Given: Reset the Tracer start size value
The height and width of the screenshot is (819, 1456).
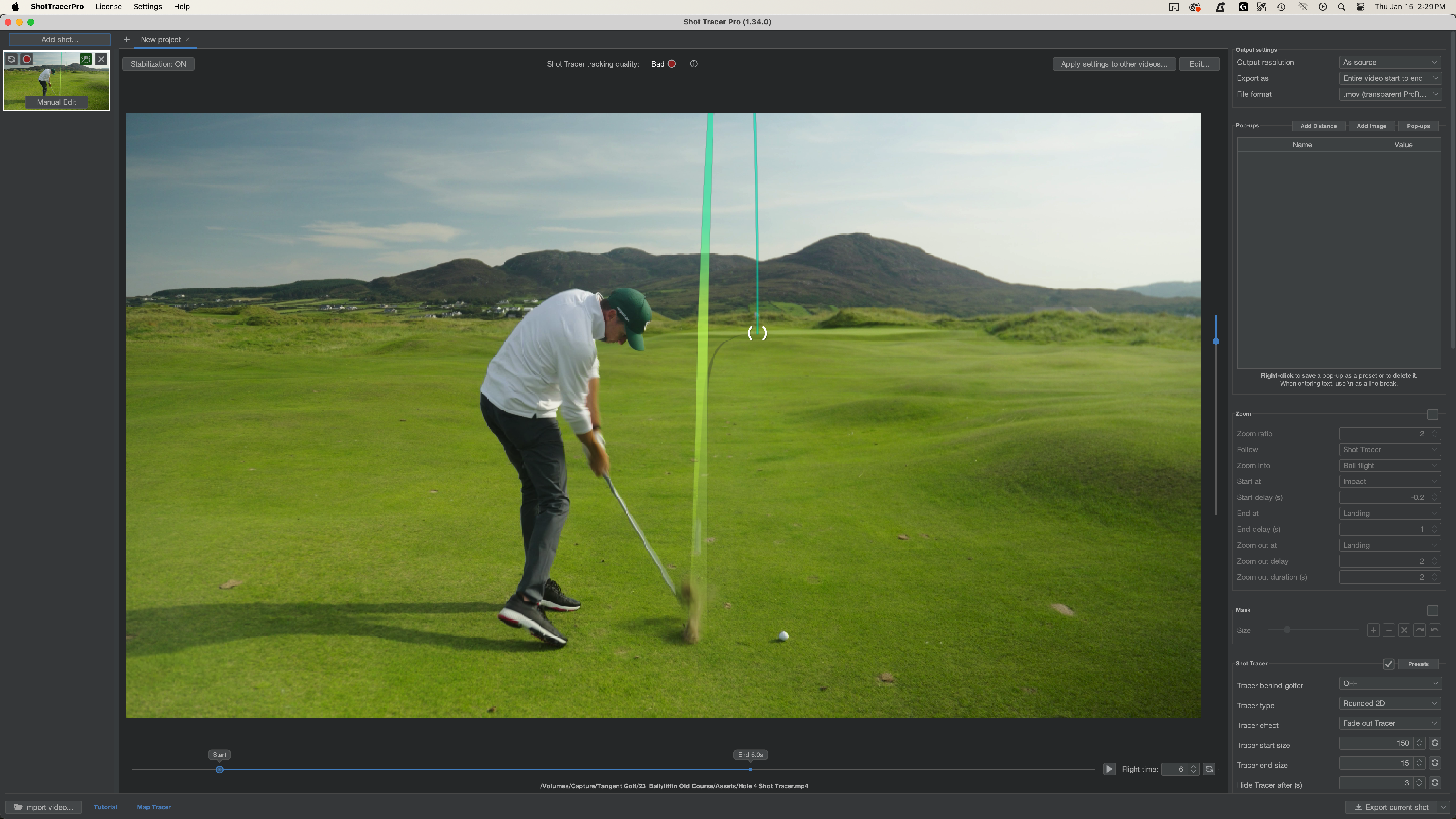Looking at the screenshot, I should tap(1434, 743).
